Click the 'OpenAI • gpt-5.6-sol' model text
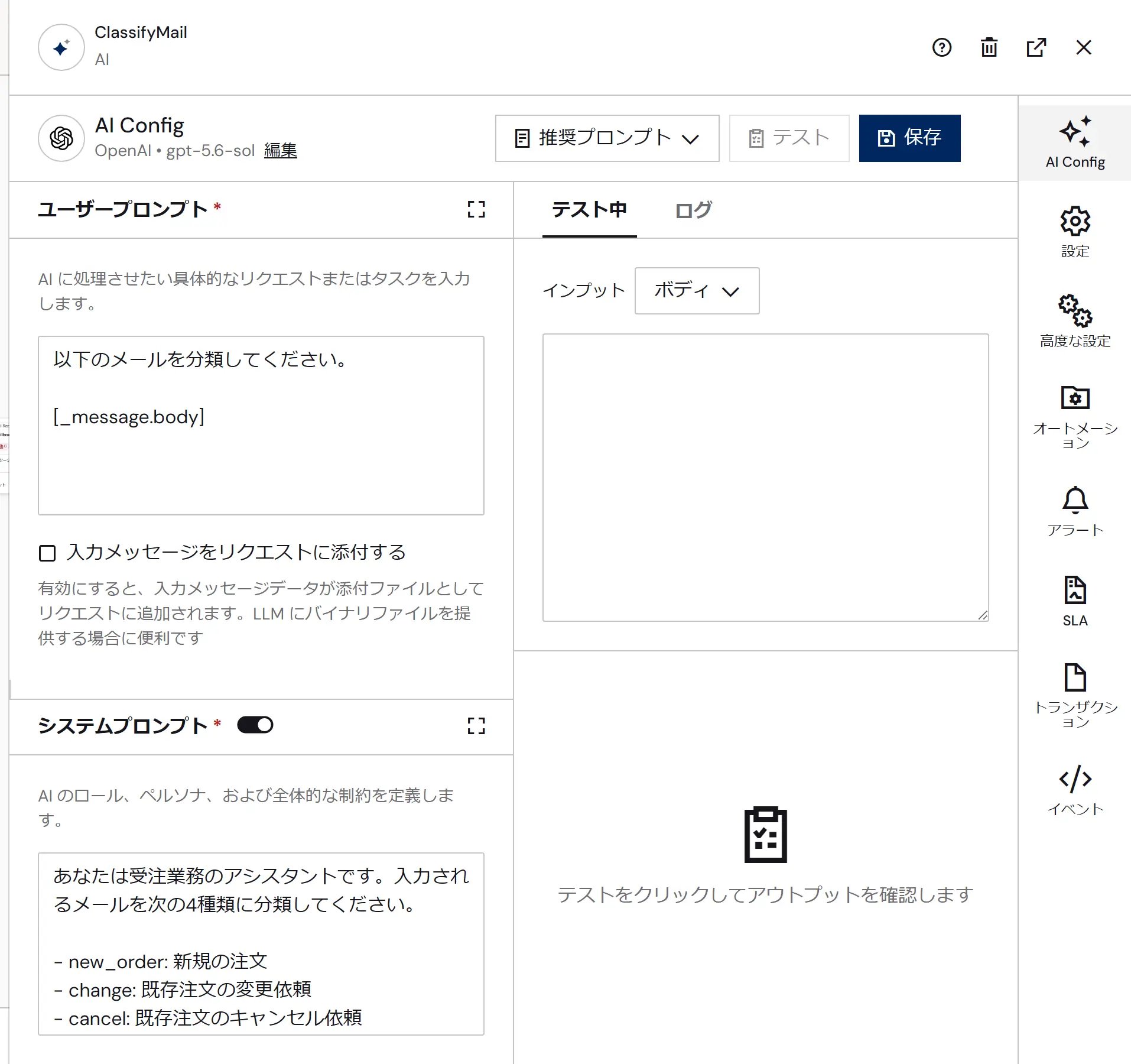 175,151
